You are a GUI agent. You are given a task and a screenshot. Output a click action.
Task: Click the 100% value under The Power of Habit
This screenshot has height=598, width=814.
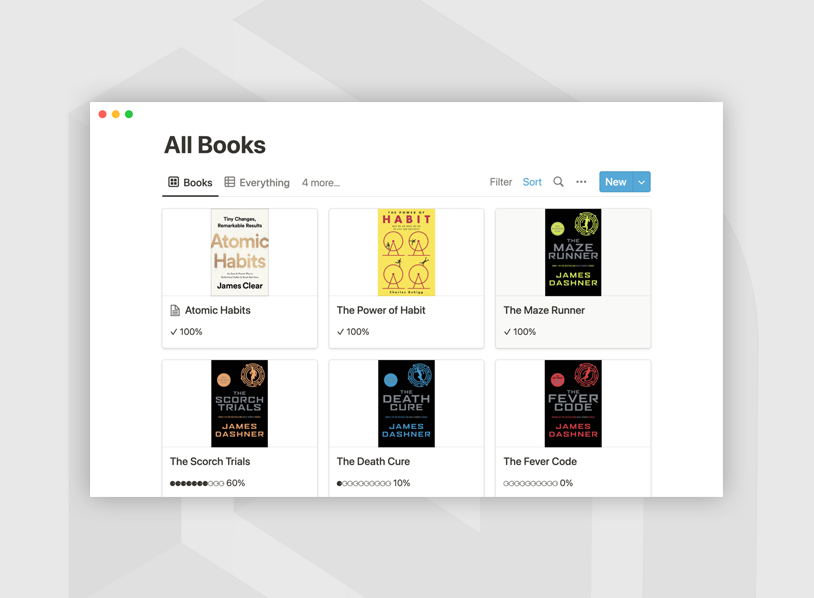(358, 332)
